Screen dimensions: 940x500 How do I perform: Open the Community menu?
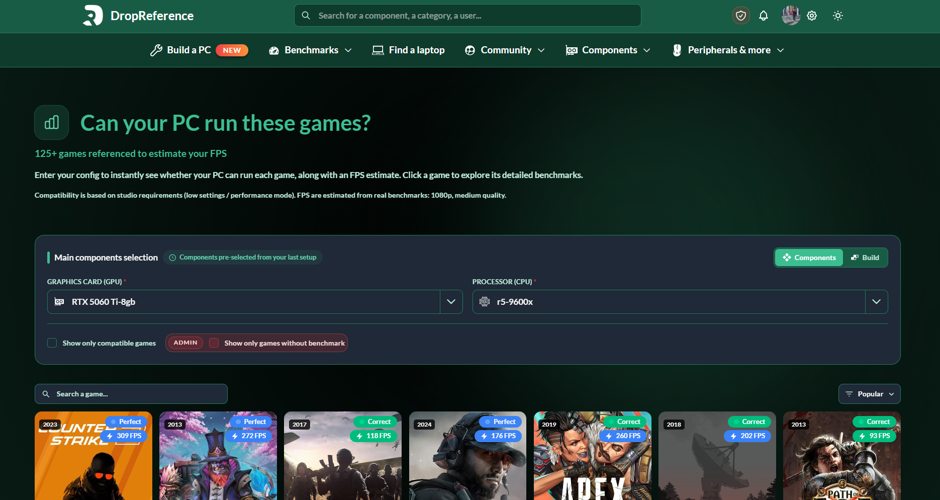click(505, 50)
